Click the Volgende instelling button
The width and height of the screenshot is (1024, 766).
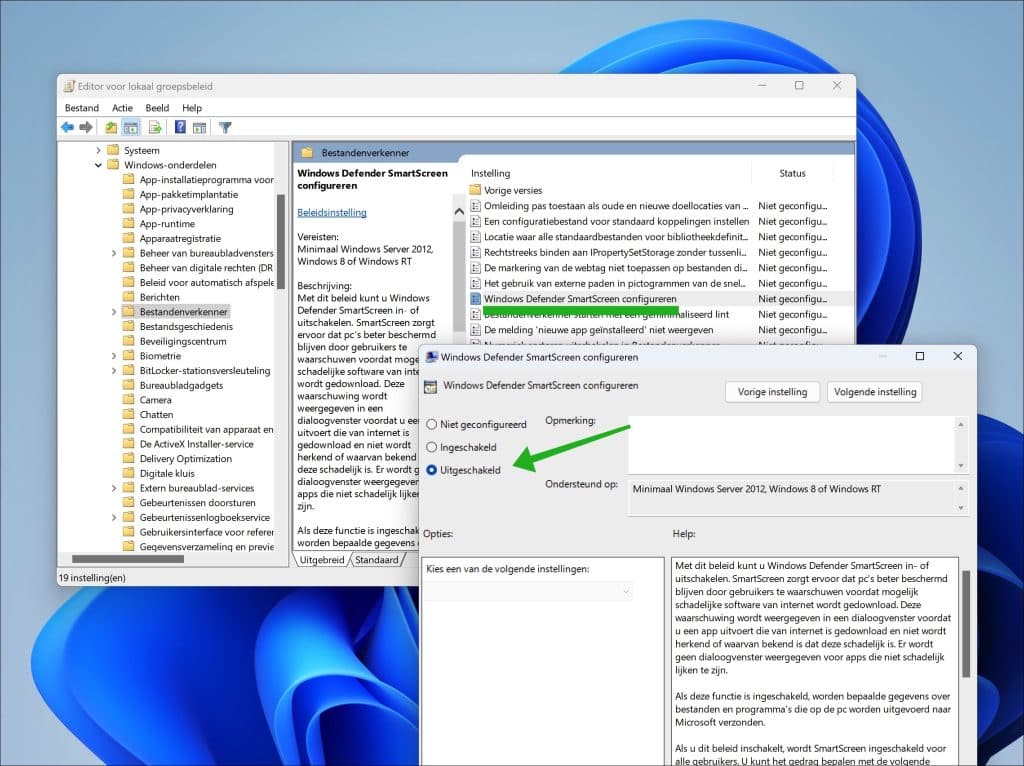point(874,392)
